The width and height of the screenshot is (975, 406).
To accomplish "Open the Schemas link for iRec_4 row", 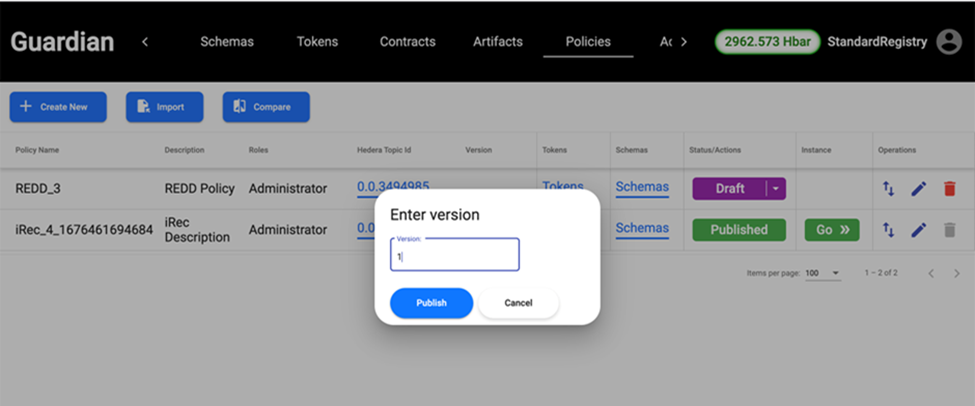I will tap(642, 229).
